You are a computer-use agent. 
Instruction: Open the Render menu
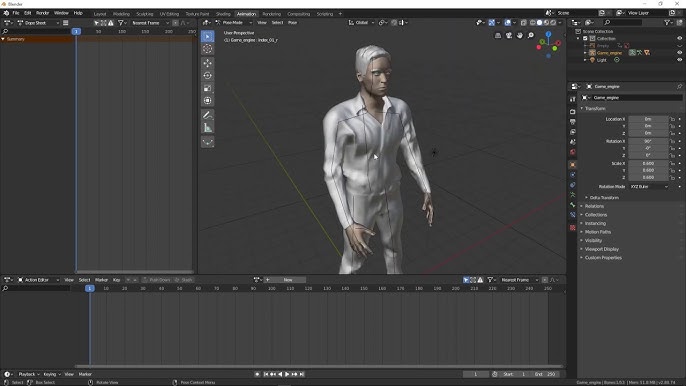pyautogui.click(x=42, y=13)
